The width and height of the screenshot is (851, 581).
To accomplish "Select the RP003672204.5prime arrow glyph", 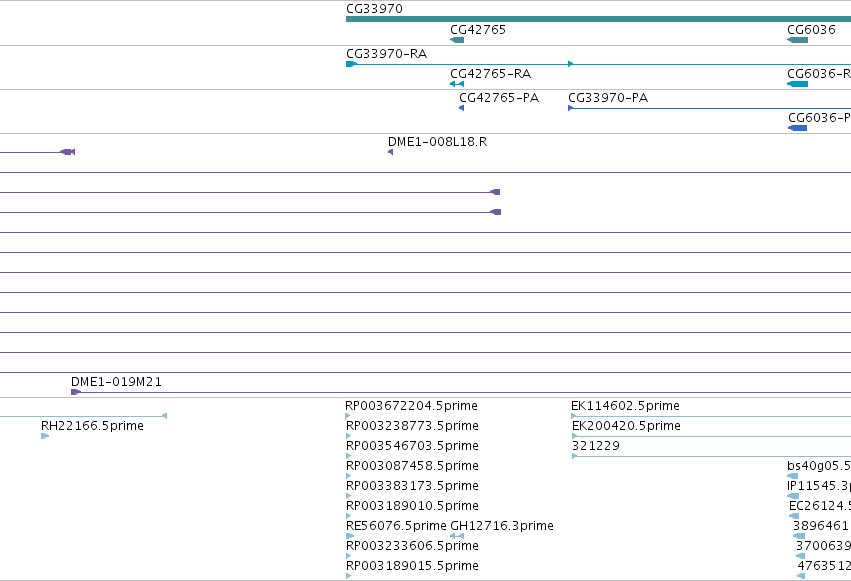I will pos(348,416).
